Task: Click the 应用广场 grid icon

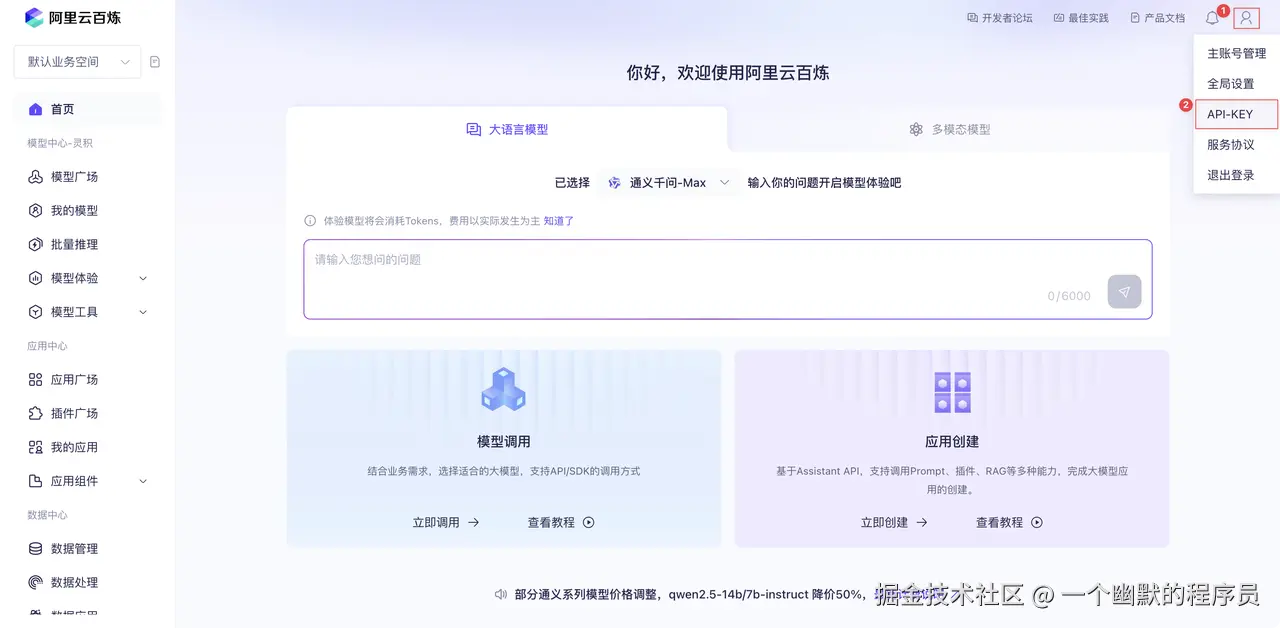Action: pos(35,380)
